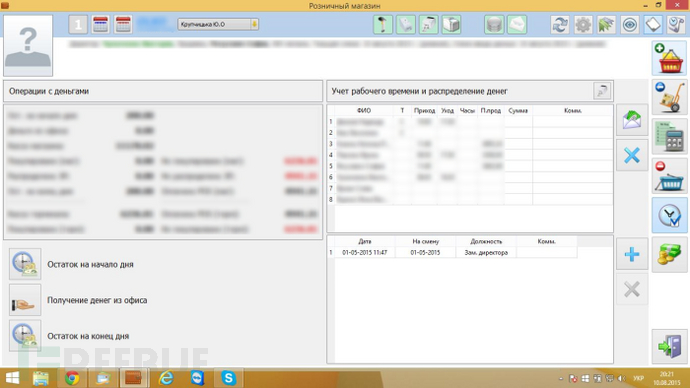The image size is (690, 388).
Task: Click the add-to-basket icon with green plus
Action: click(x=669, y=58)
